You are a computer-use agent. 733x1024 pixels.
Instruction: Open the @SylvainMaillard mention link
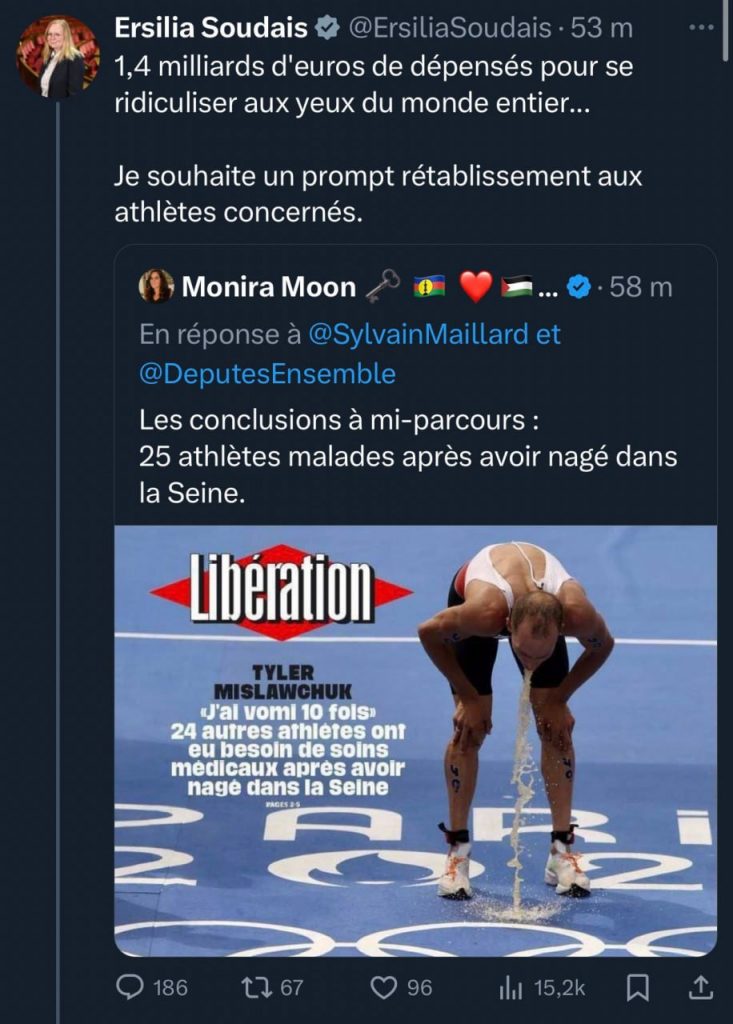click(x=417, y=334)
